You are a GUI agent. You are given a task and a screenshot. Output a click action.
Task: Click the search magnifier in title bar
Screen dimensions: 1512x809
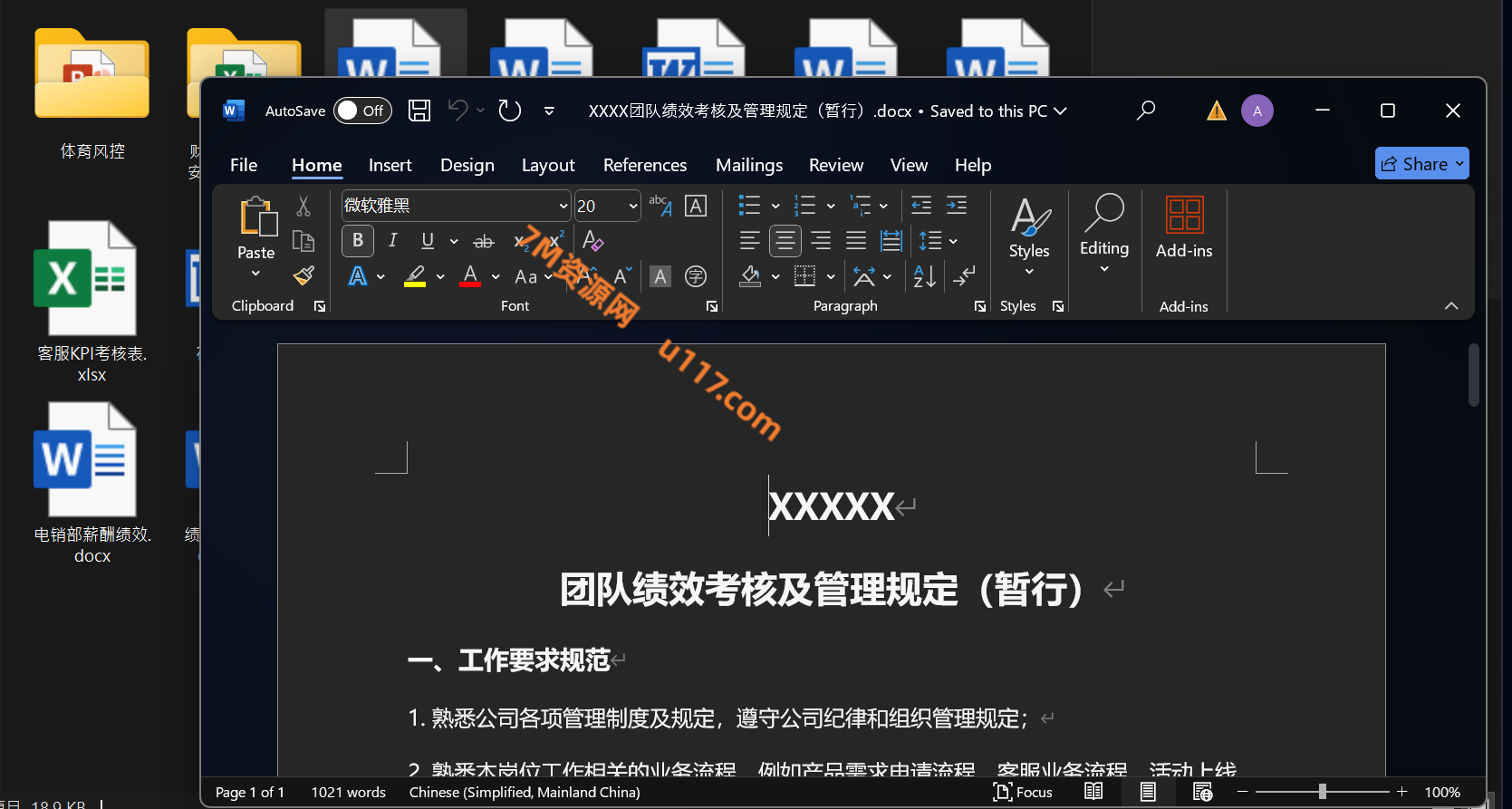tap(1146, 111)
